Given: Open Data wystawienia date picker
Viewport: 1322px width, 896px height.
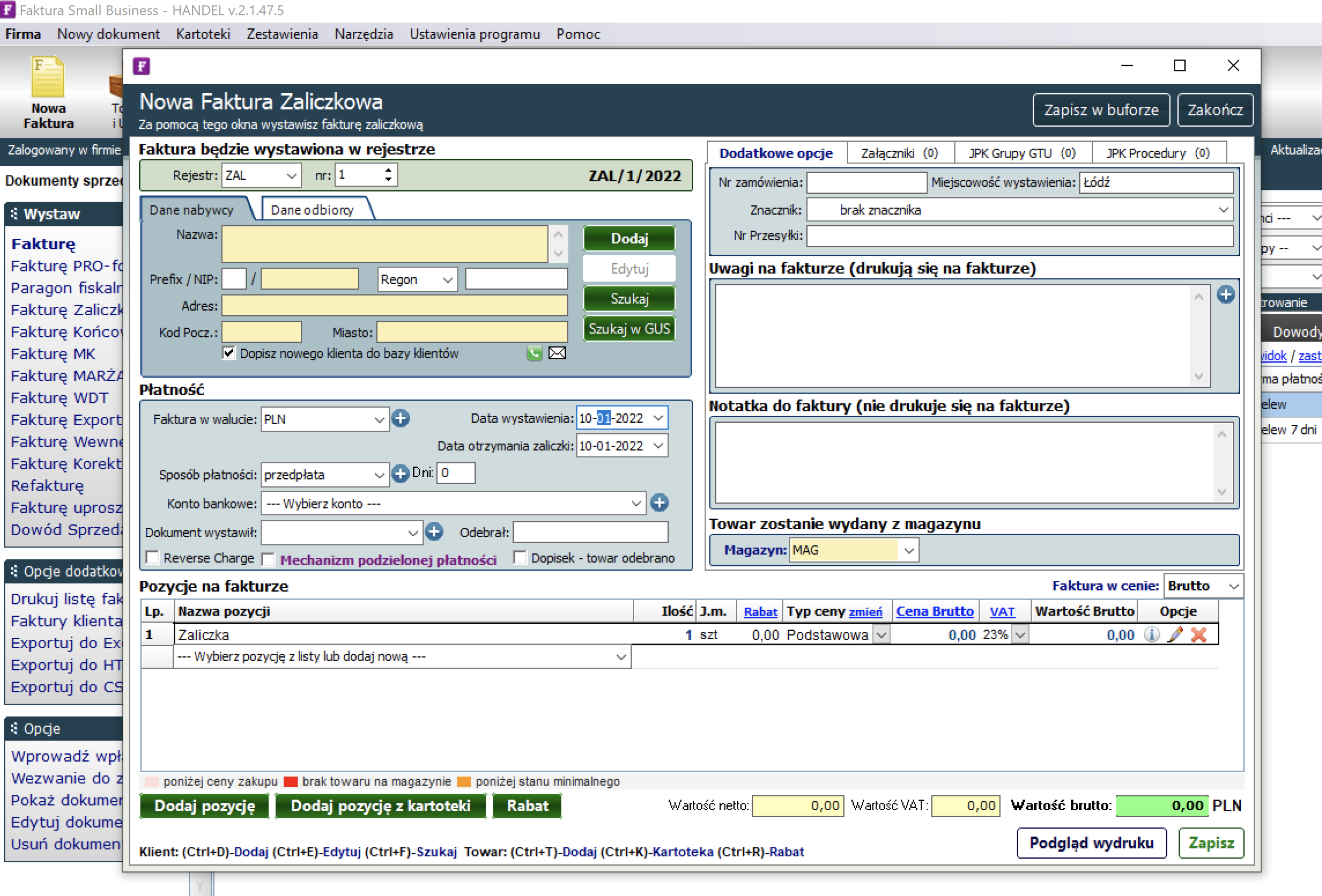Looking at the screenshot, I should pyautogui.click(x=659, y=418).
